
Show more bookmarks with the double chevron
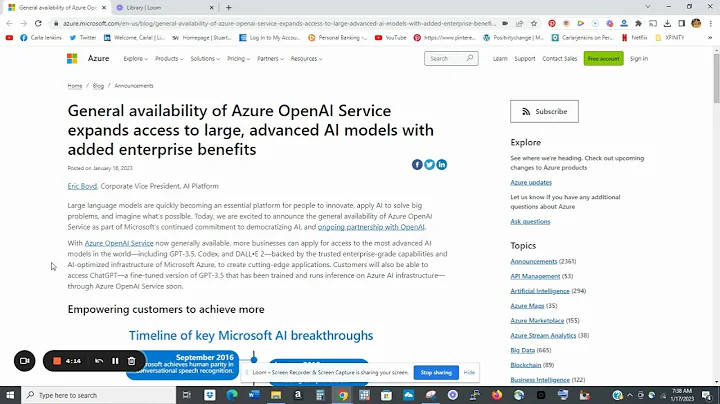click(710, 38)
